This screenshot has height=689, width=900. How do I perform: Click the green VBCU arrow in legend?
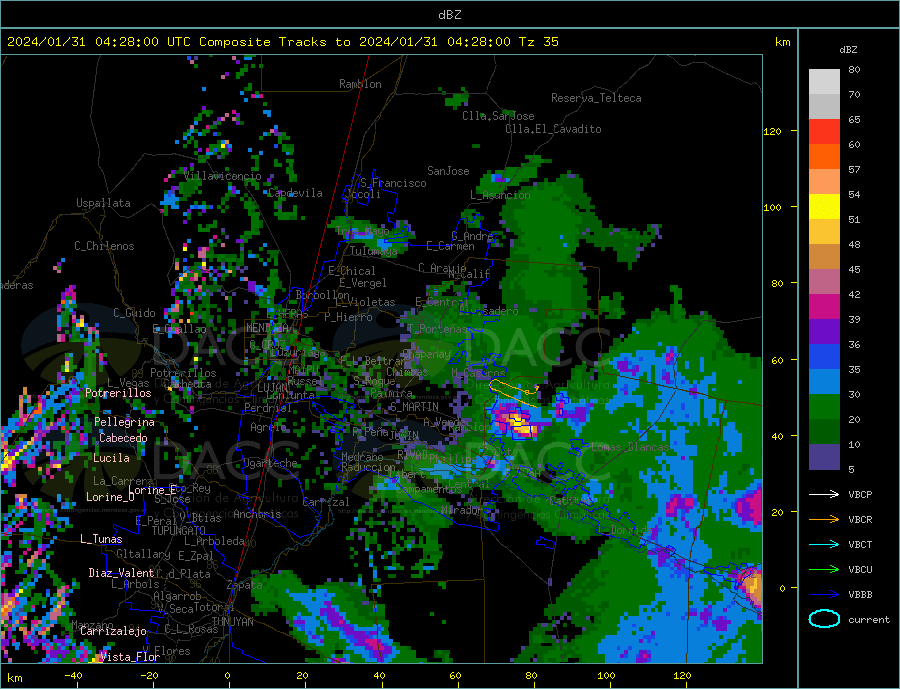(824, 570)
